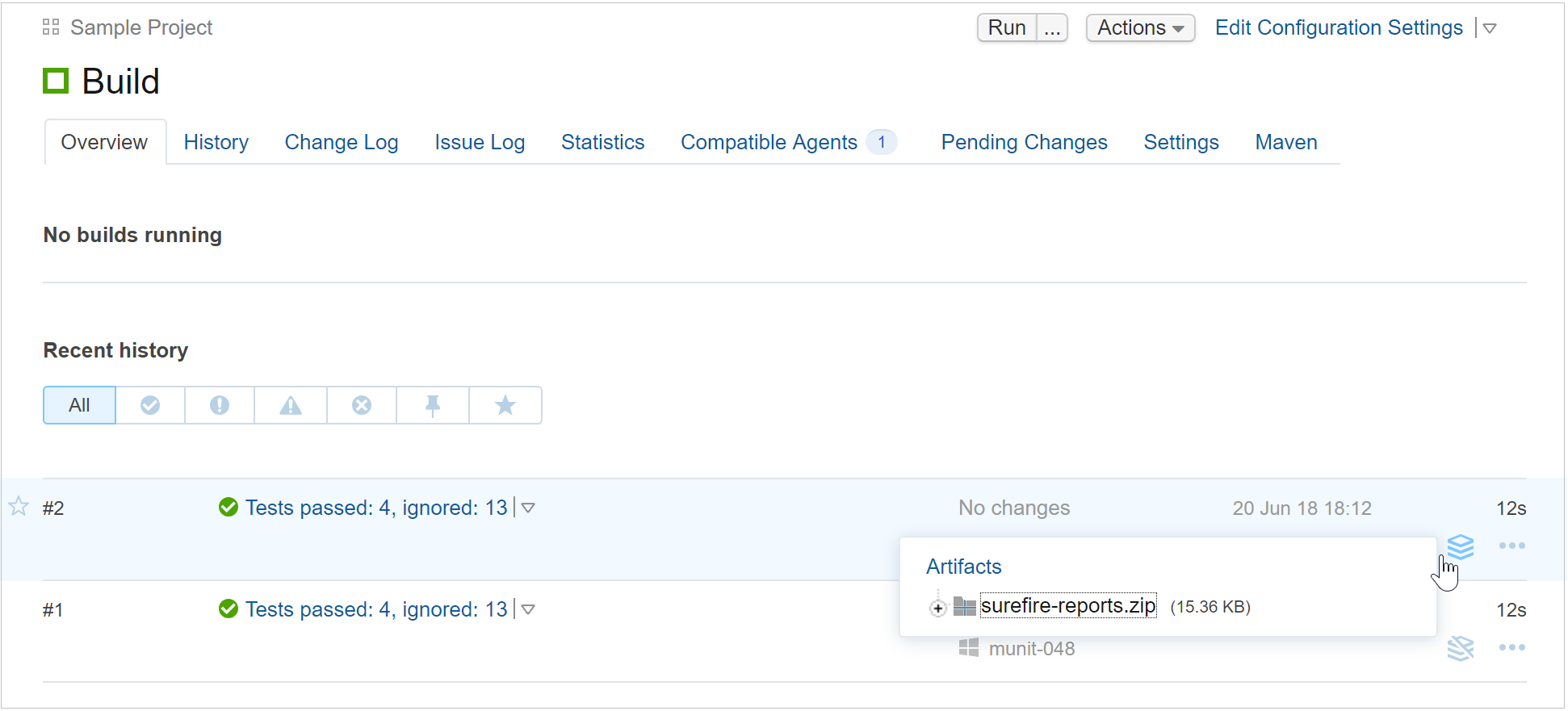
Task: Open the Actions dropdown menu
Action: tap(1139, 28)
